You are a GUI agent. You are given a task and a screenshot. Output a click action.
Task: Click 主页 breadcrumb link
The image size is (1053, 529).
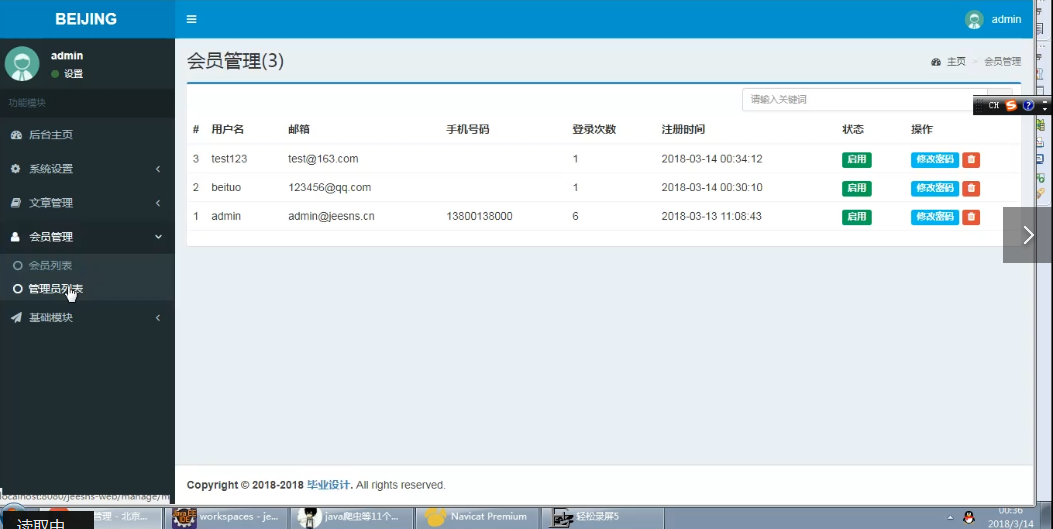click(956, 62)
